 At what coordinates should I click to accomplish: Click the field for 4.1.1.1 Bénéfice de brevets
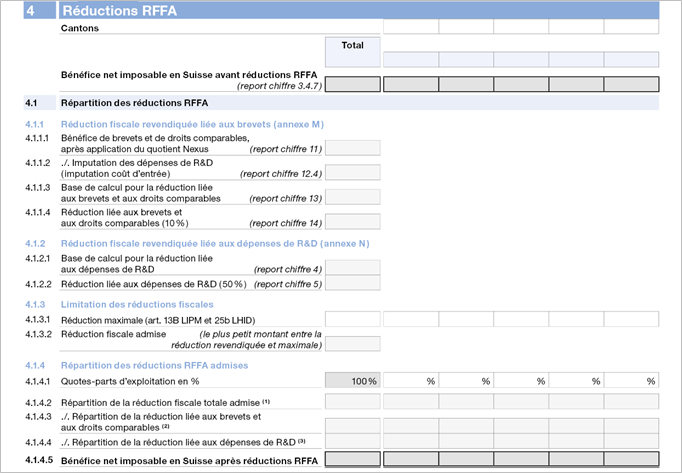point(353,148)
